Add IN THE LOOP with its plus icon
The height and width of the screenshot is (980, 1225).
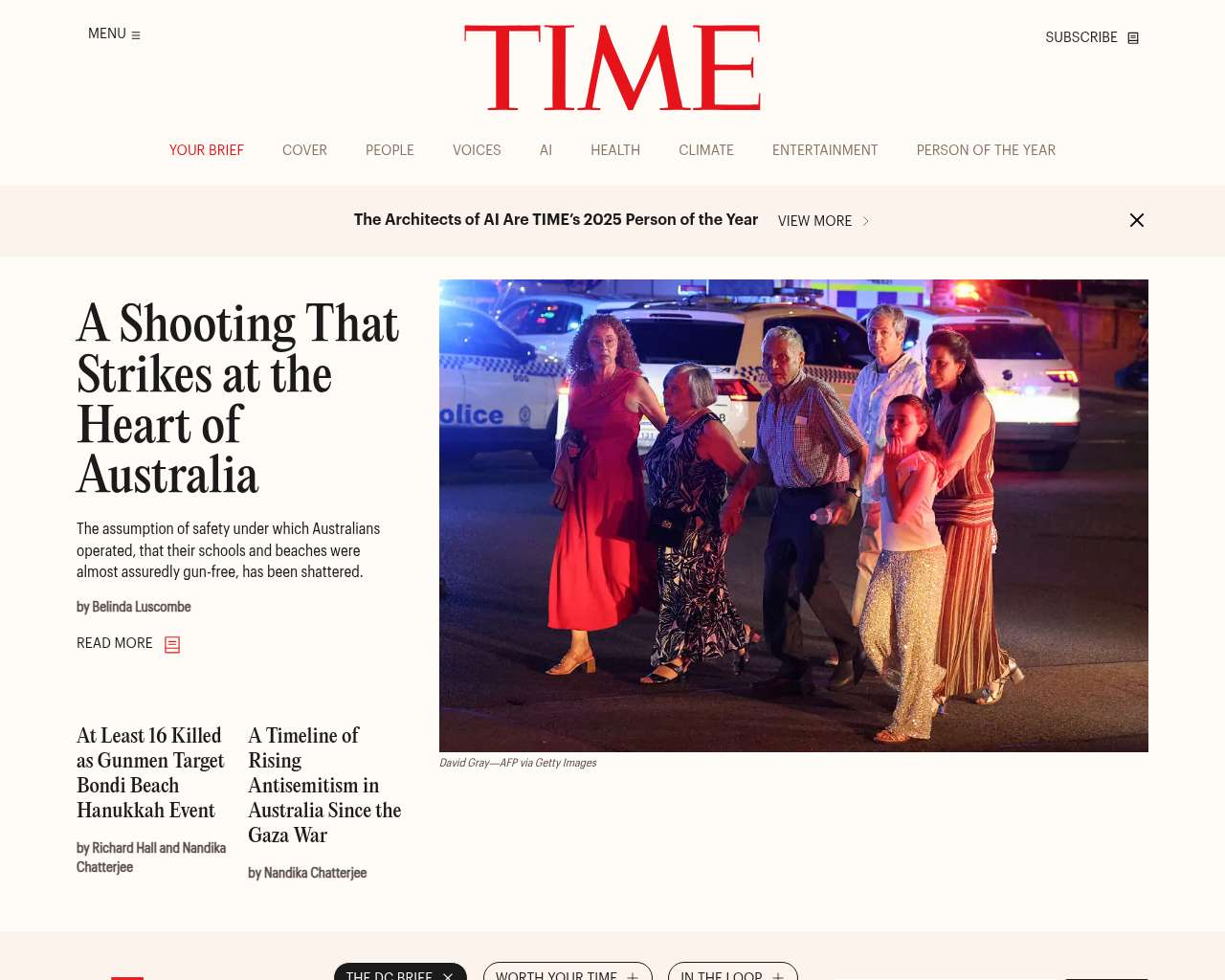[778, 976]
